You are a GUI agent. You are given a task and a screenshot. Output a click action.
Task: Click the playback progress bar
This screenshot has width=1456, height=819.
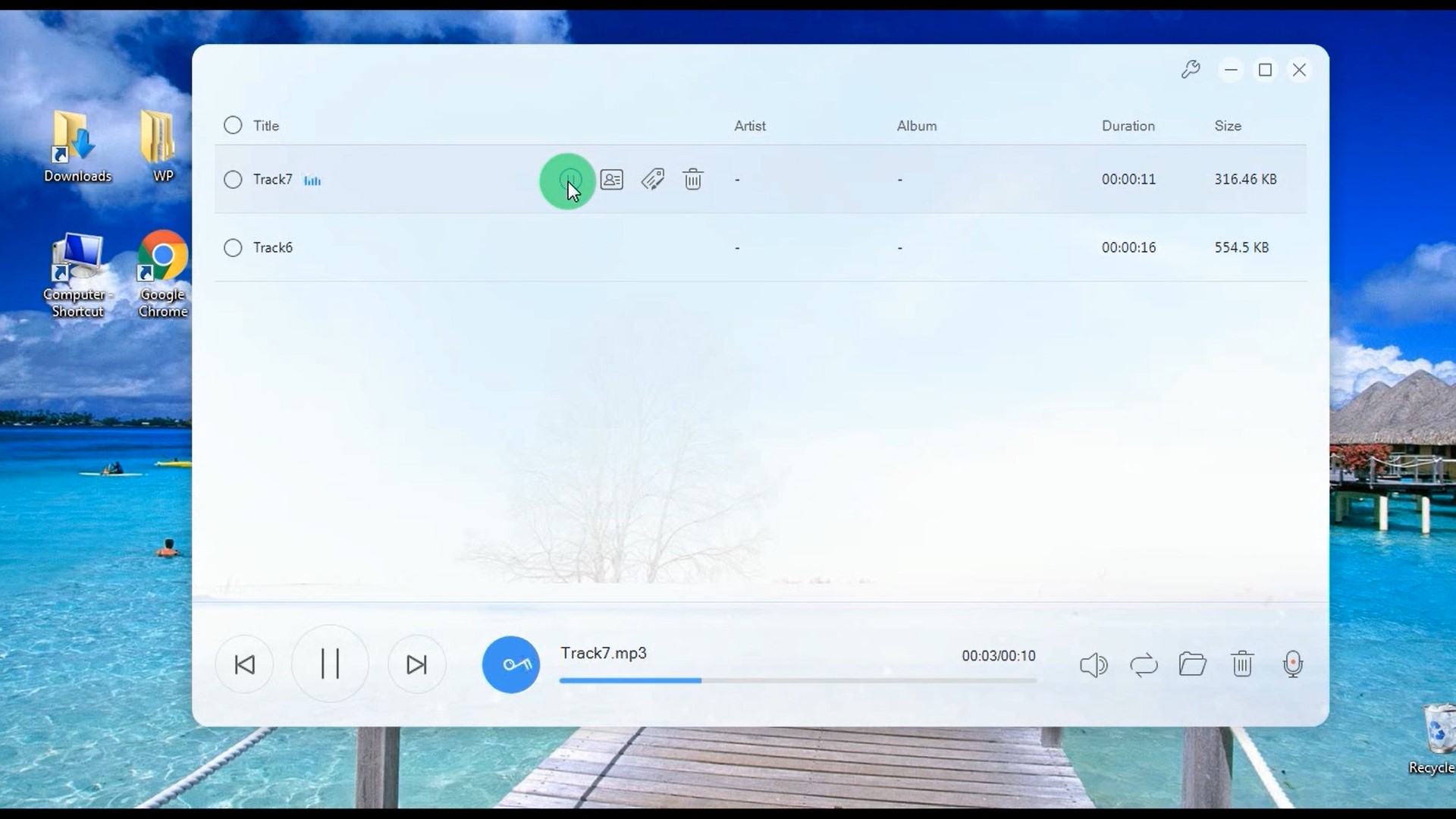(x=798, y=681)
